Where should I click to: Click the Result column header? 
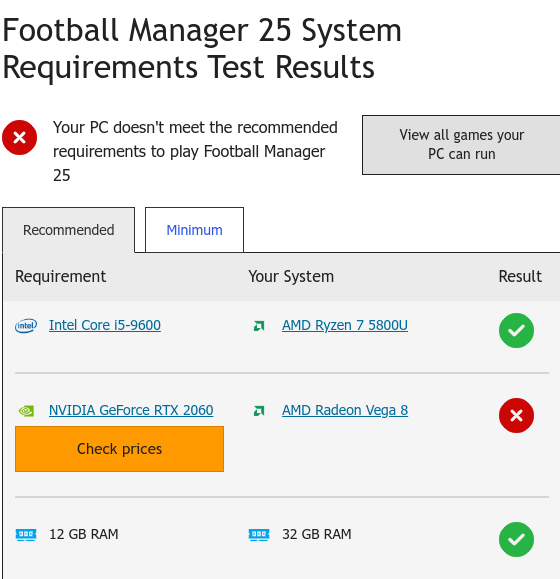(x=520, y=276)
